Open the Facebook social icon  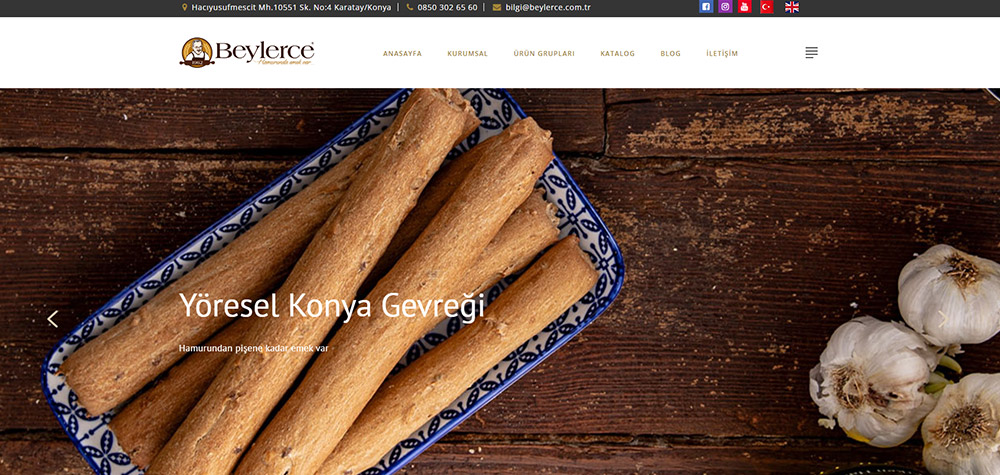point(705,7)
